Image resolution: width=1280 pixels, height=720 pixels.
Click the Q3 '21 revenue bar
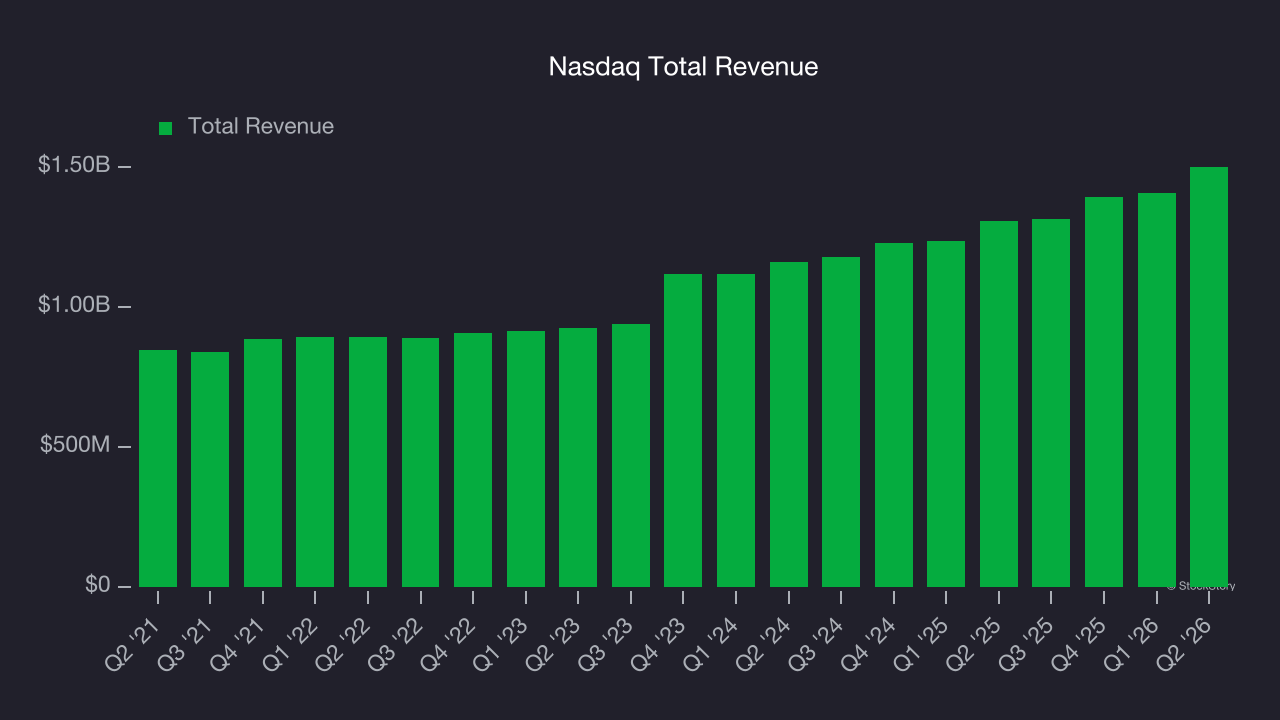pos(210,469)
